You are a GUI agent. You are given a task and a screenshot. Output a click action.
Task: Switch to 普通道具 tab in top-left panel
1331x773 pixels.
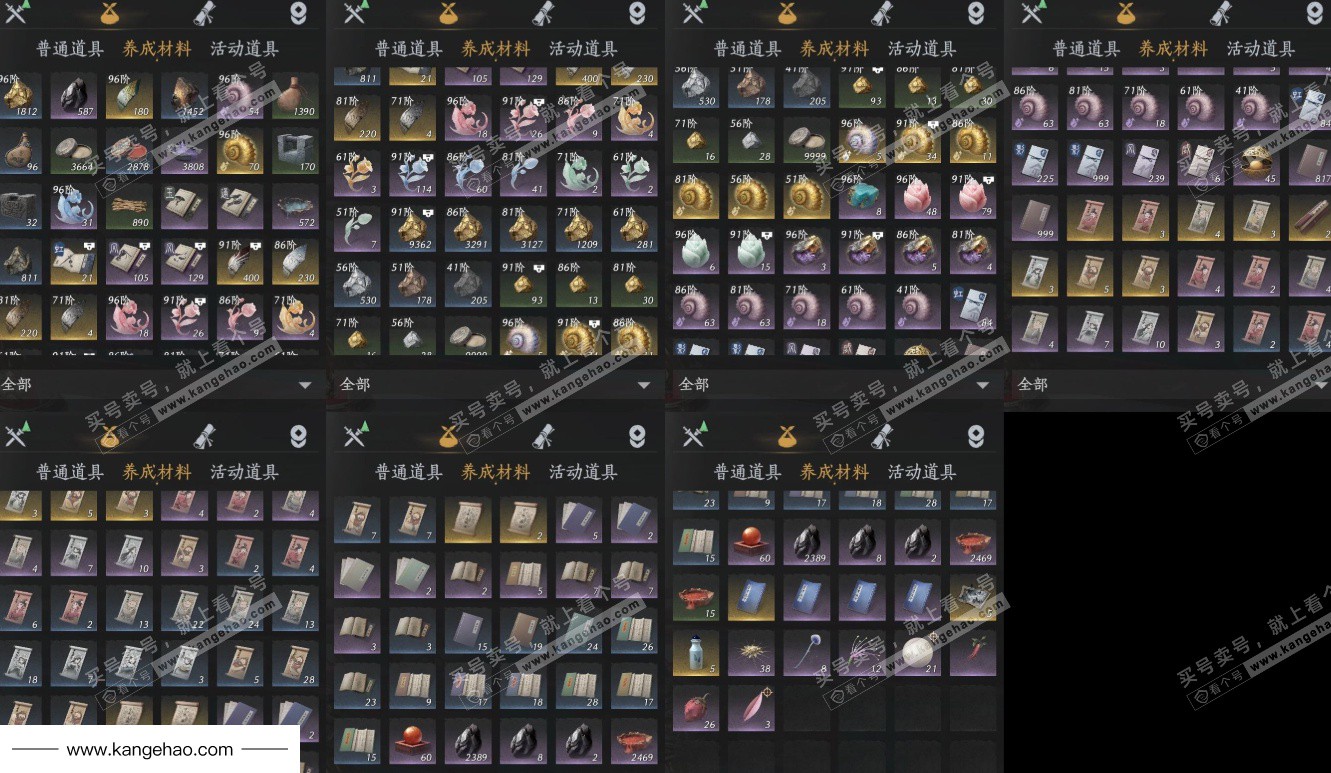point(70,49)
